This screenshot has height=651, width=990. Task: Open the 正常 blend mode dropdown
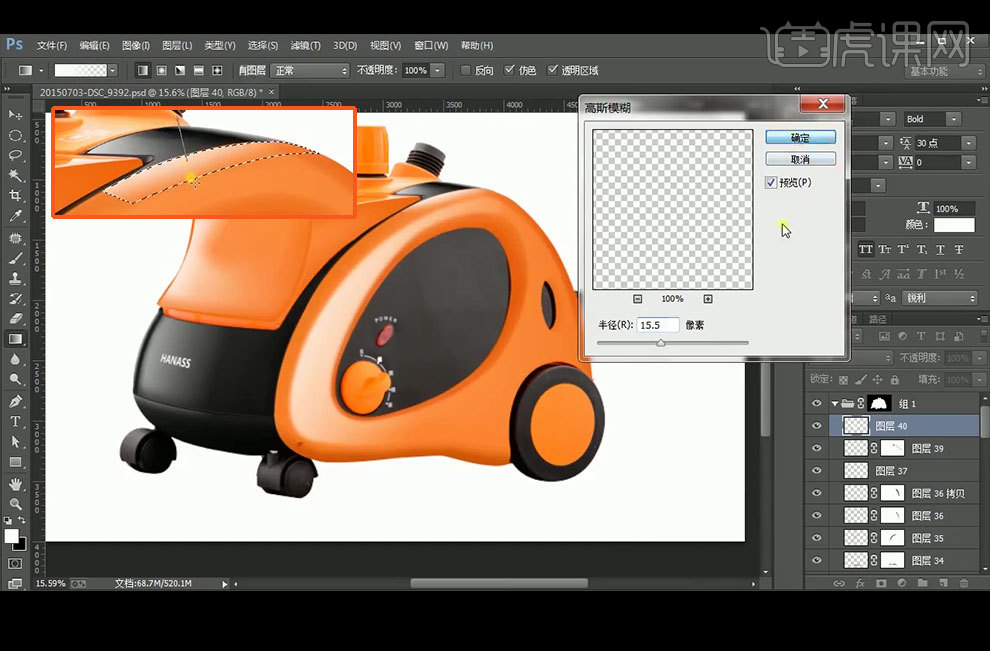[x=310, y=71]
